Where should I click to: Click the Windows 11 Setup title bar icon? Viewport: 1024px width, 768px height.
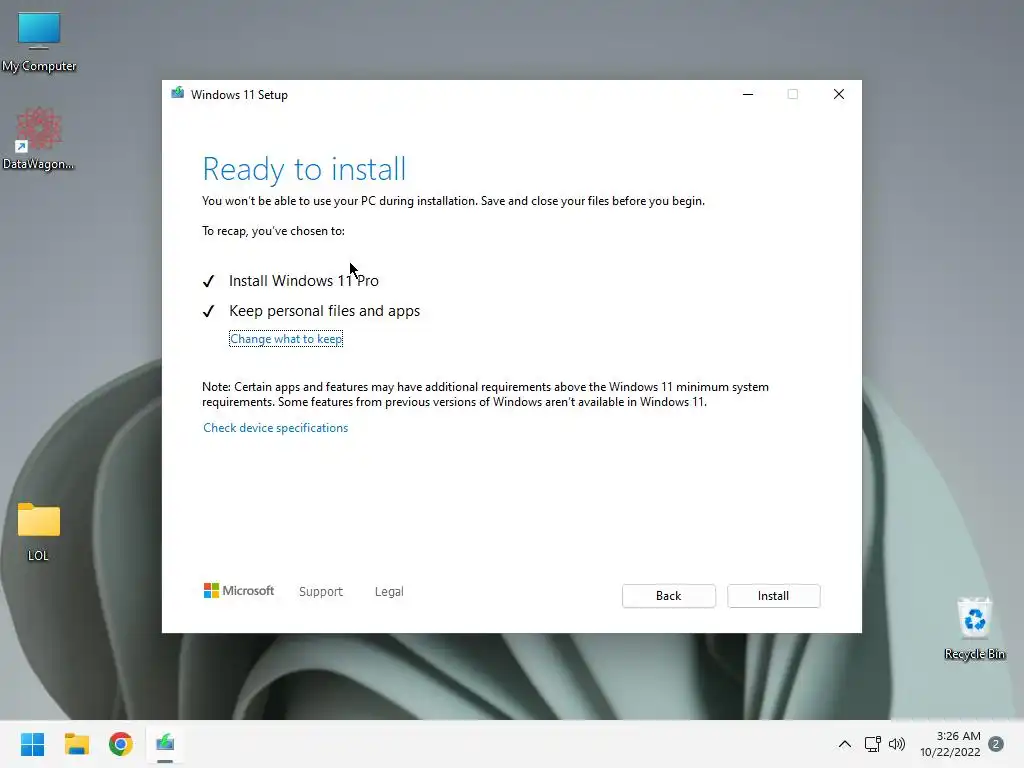(178, 93)
